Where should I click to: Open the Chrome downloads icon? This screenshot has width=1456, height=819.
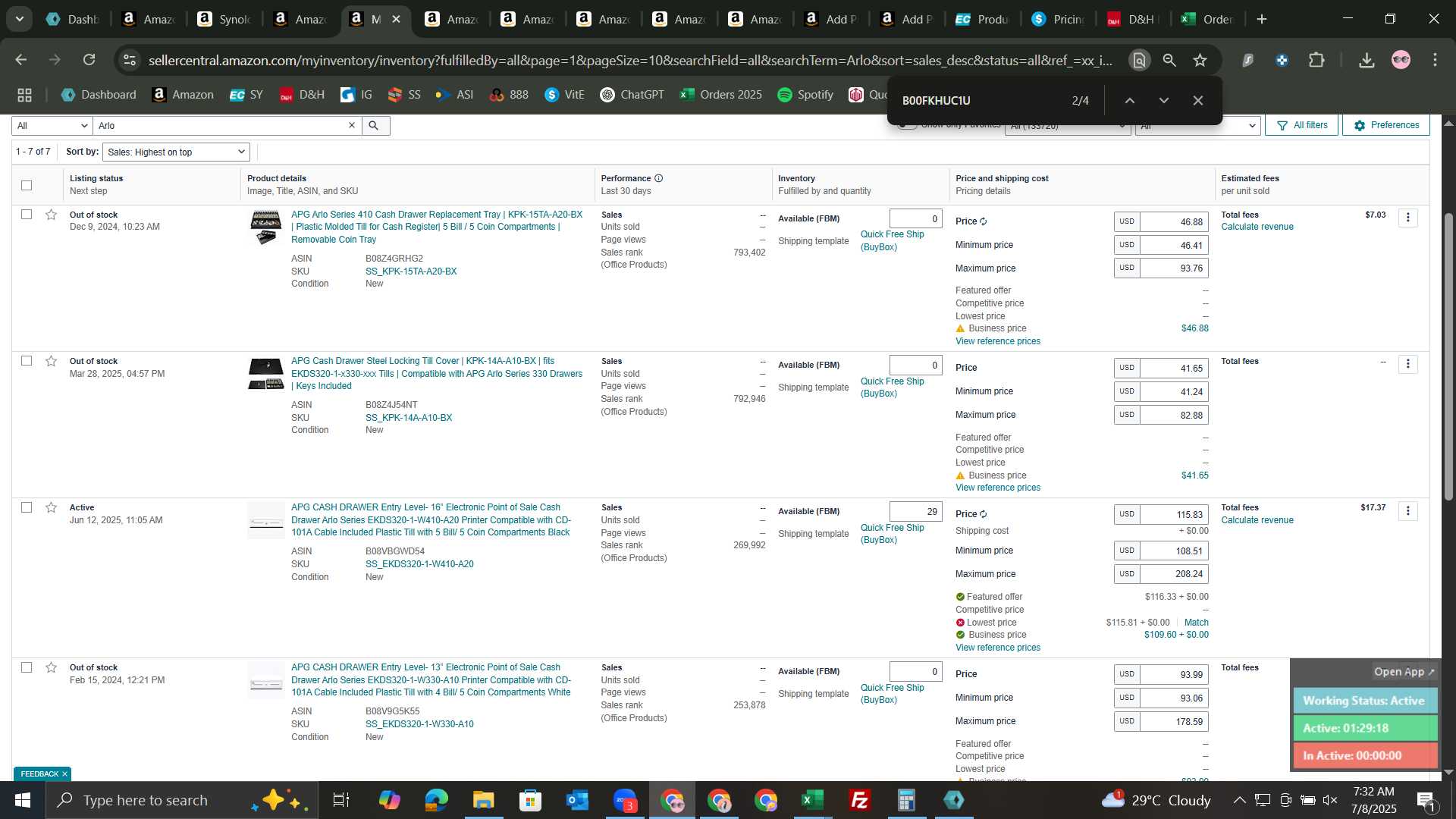(x=1367, y=60)
